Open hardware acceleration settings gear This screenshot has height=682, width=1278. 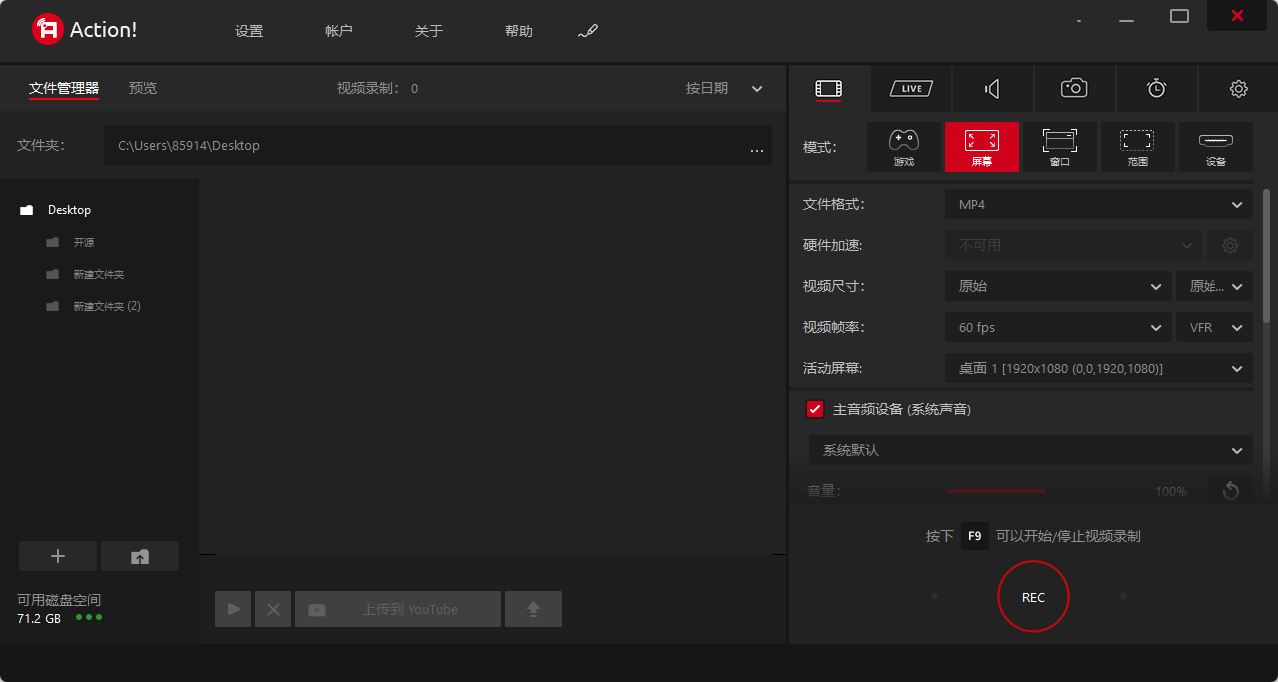1229,245
